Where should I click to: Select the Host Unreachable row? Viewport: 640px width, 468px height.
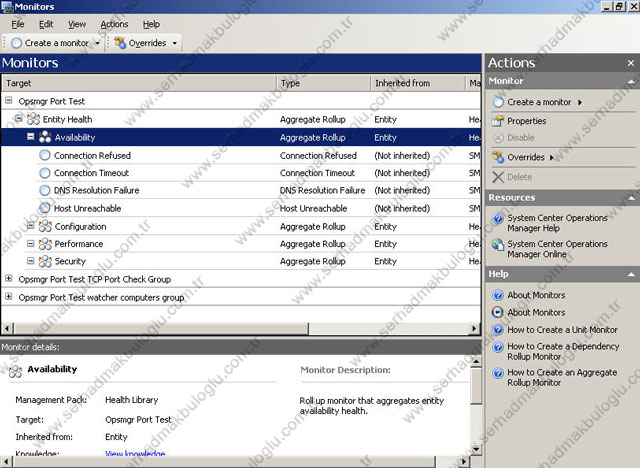click(x=241, y=208)
